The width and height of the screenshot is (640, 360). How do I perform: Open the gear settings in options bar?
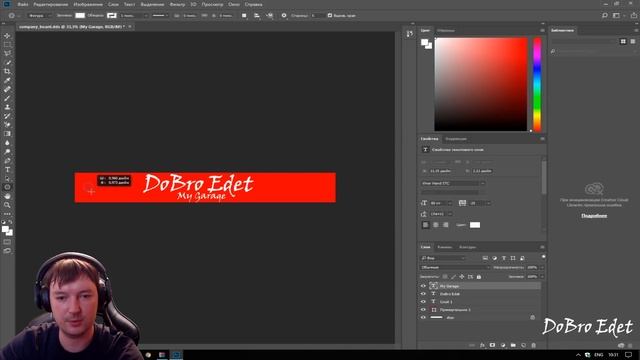coord(284,16)
